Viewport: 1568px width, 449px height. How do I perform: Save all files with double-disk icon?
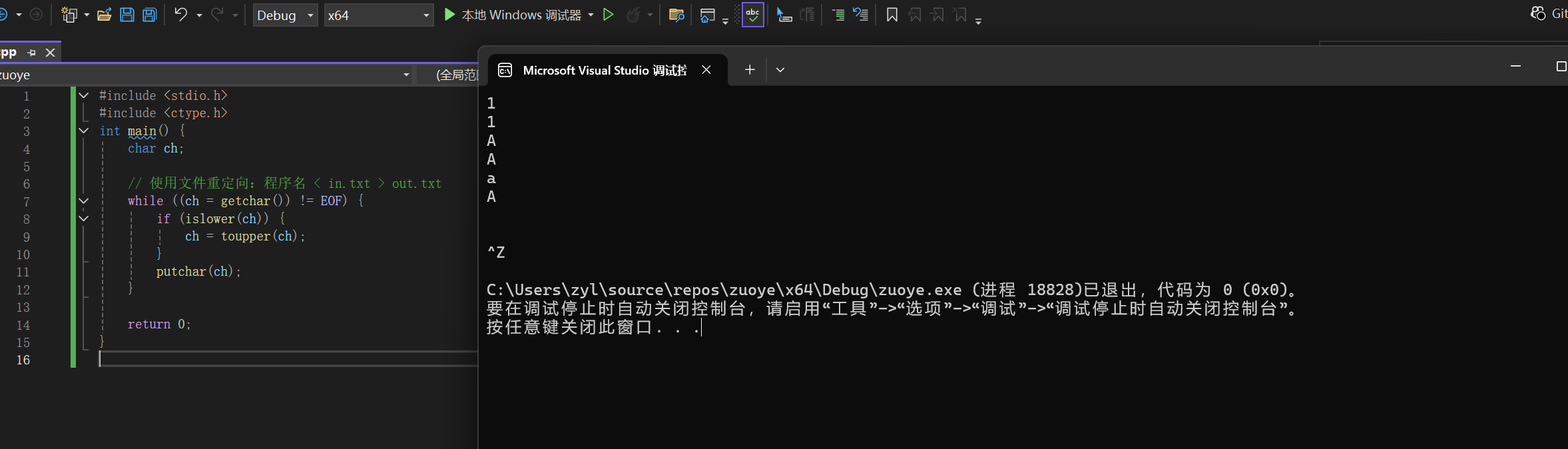150,15
